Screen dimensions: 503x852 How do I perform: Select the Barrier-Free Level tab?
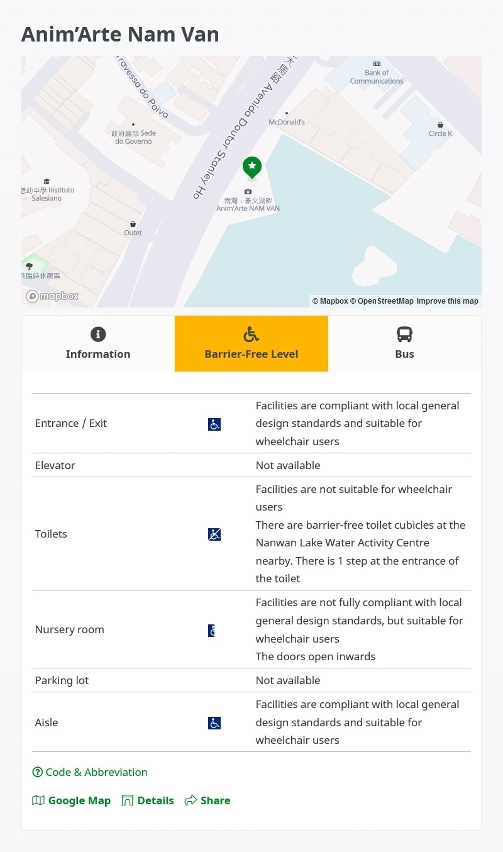tap(252, 343)
